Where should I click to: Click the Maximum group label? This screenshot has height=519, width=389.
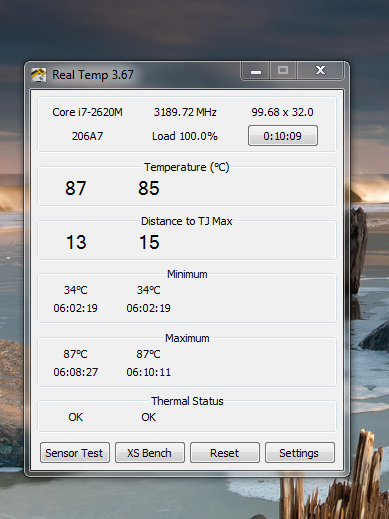187,338
